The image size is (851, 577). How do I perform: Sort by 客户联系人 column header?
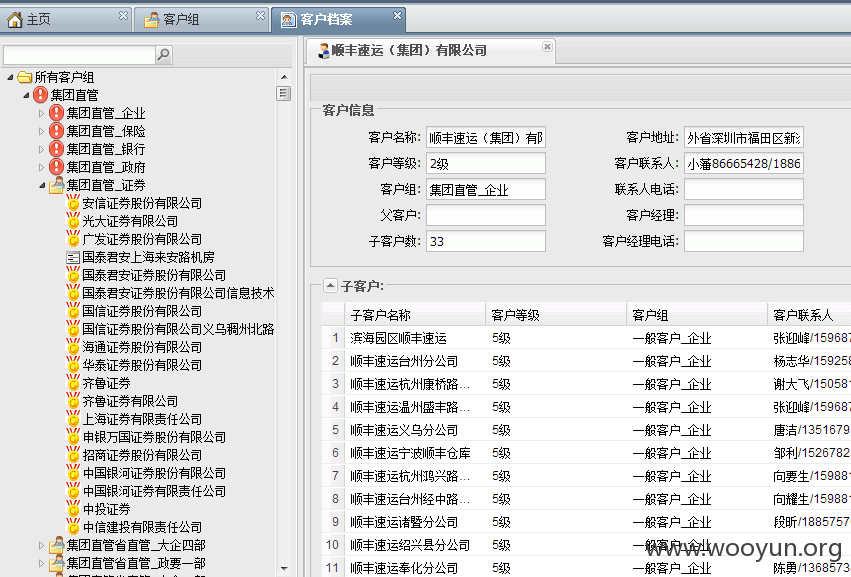coord(809,315)
